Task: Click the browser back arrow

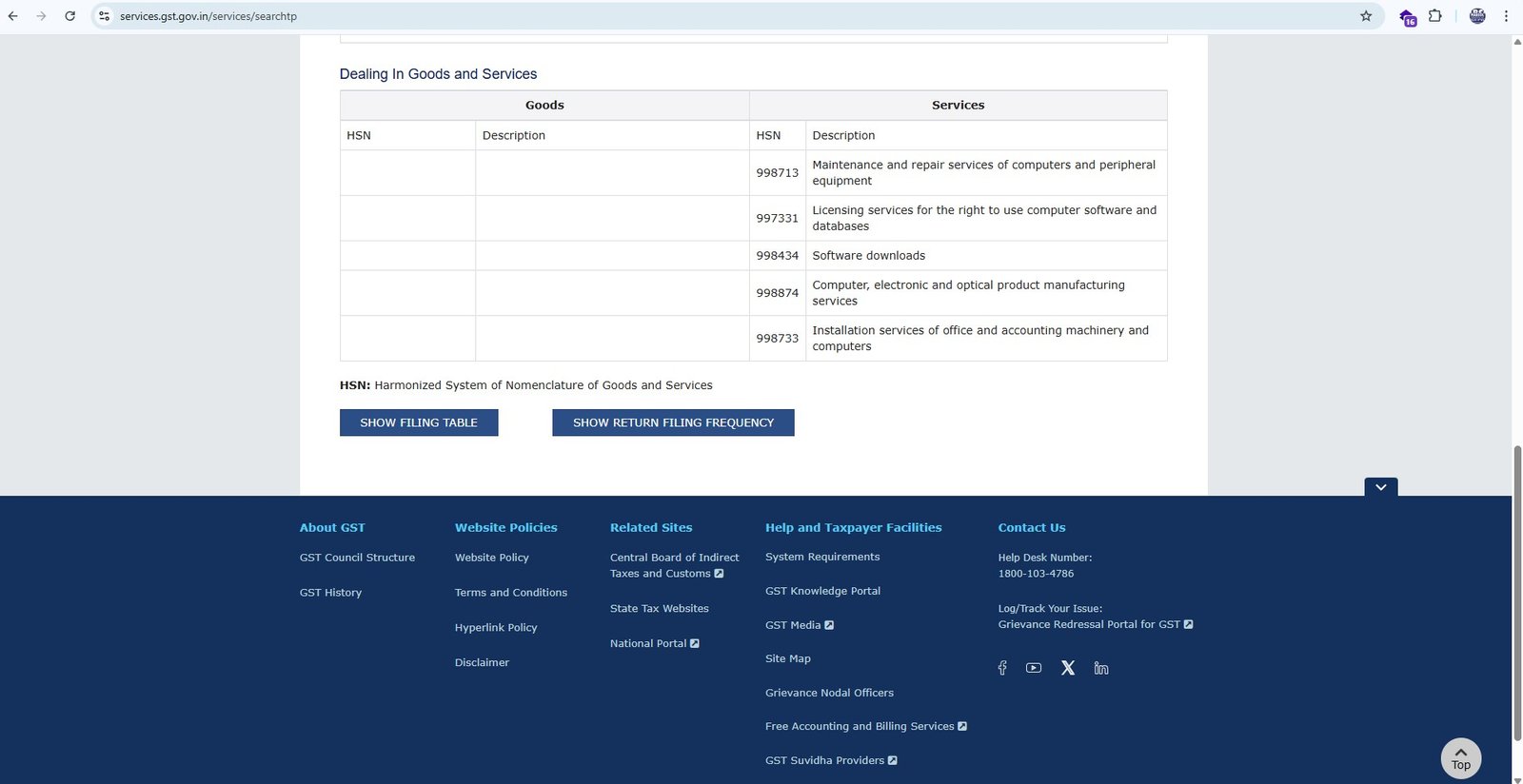Action: (13, 16)
